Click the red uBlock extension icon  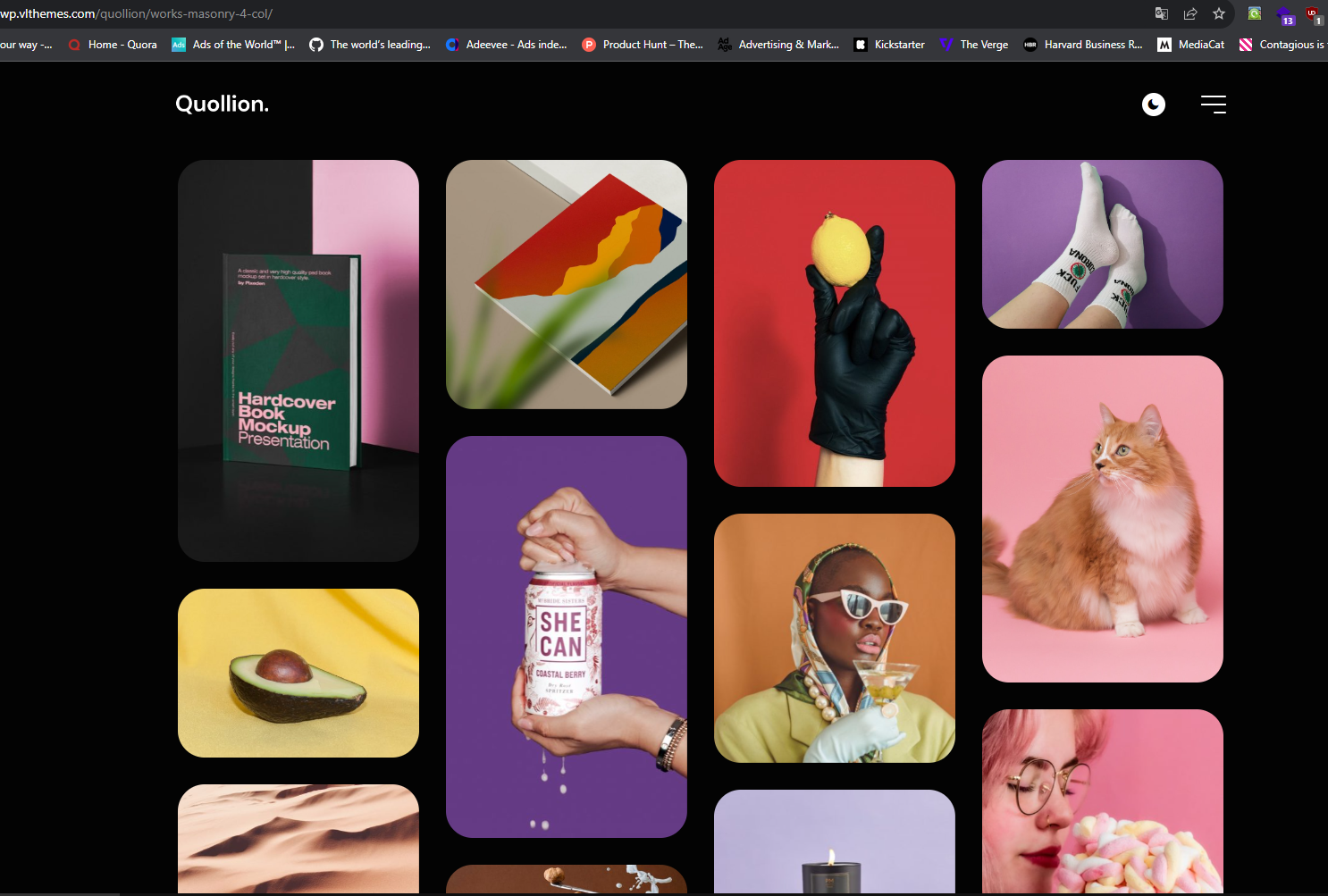click(1314, 15)
